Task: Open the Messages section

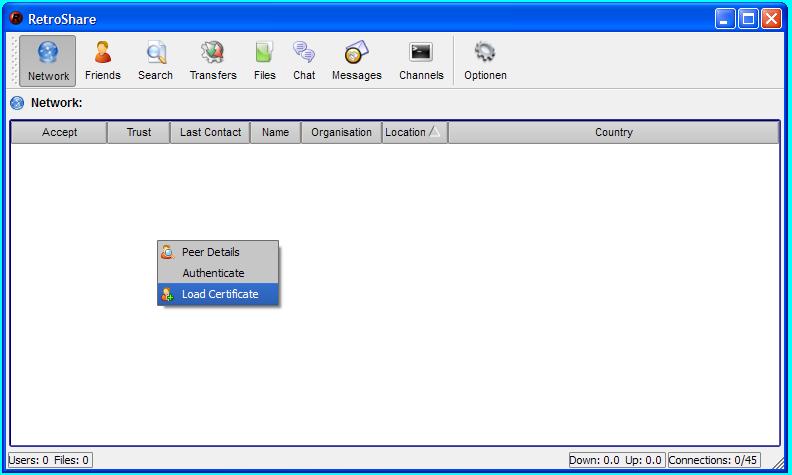Action: click(x=357, y=61)
